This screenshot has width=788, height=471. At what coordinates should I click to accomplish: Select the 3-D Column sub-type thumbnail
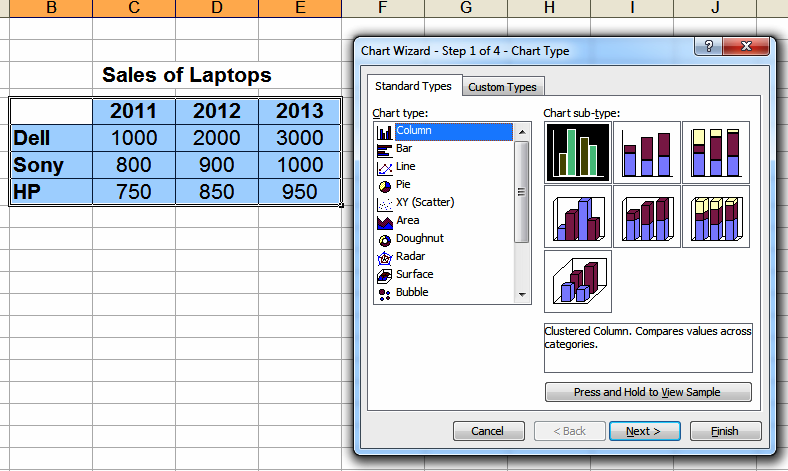click(578, 281)
